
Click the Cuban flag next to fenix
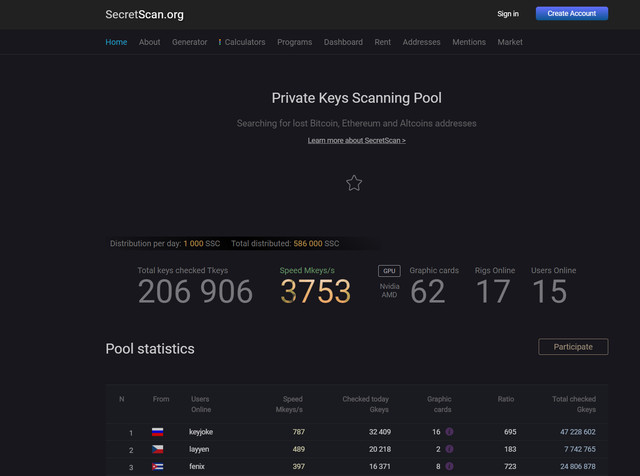tap(158, 466)
